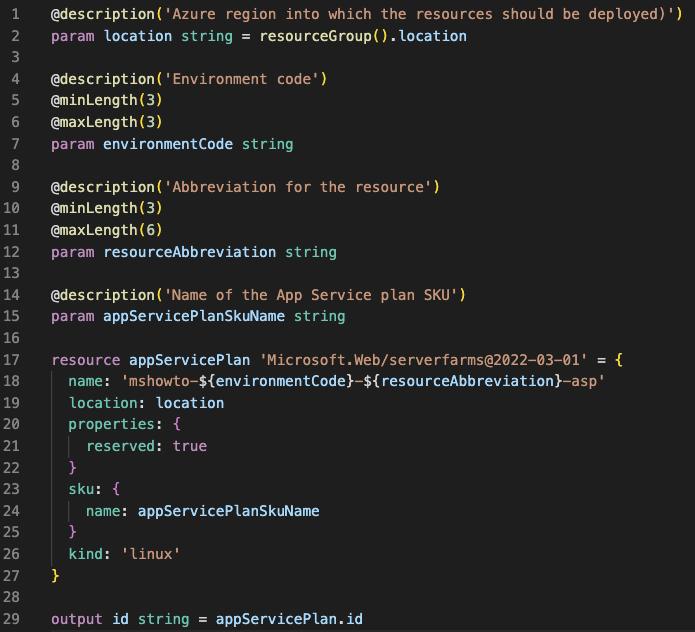
Task: Click the 'linux' kind string value
Action: [151, 554]
